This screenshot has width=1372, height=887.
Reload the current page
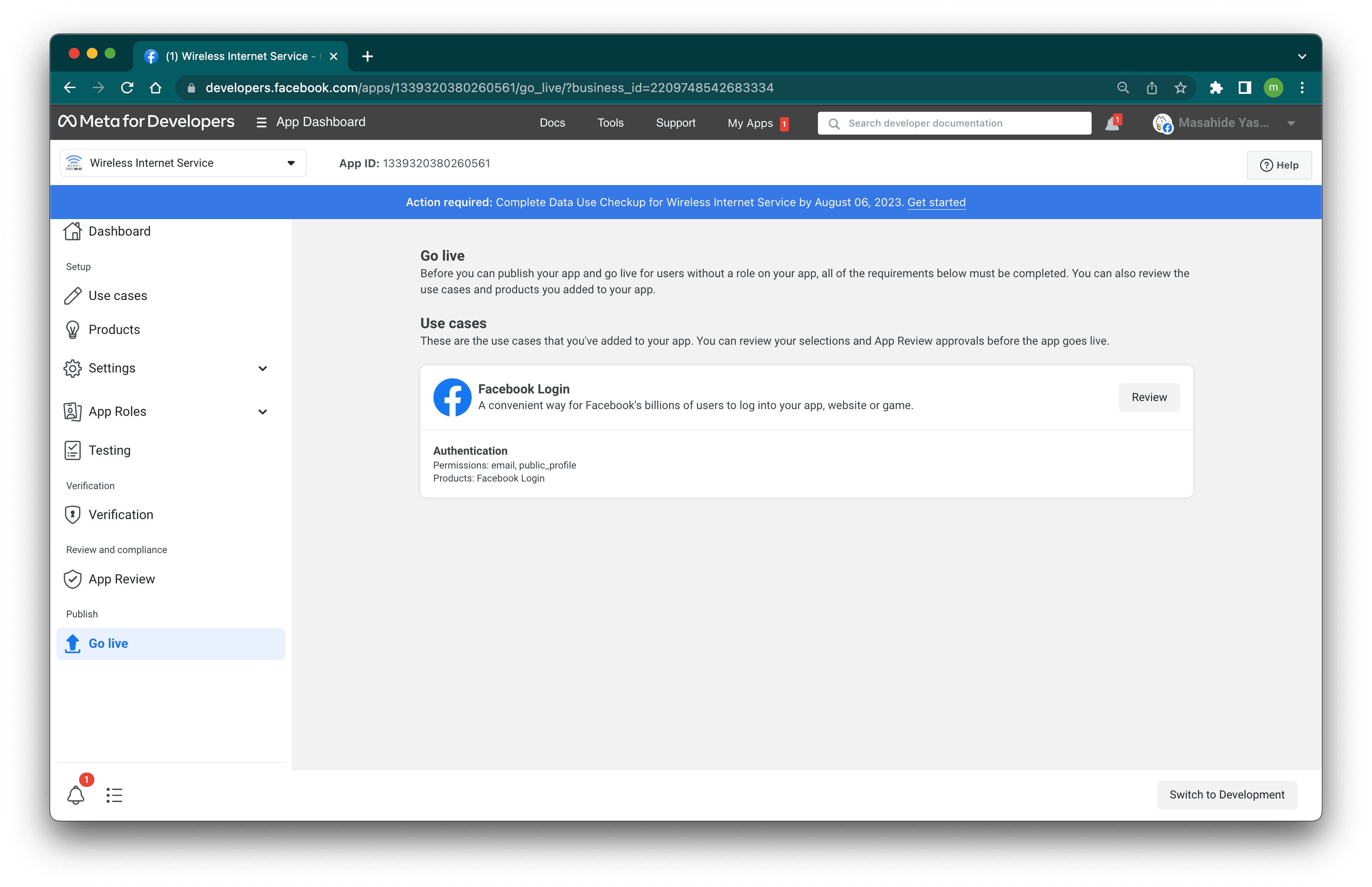coord(127,88)
